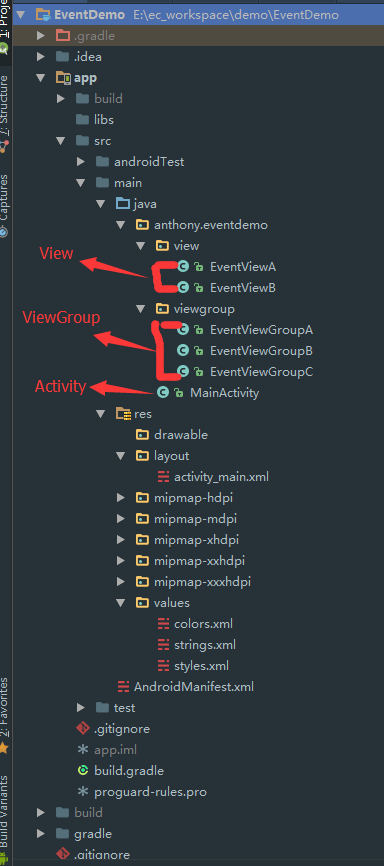Click the EventViewB class icon
This screenshot has height=866, width=384.
point(183,288)
